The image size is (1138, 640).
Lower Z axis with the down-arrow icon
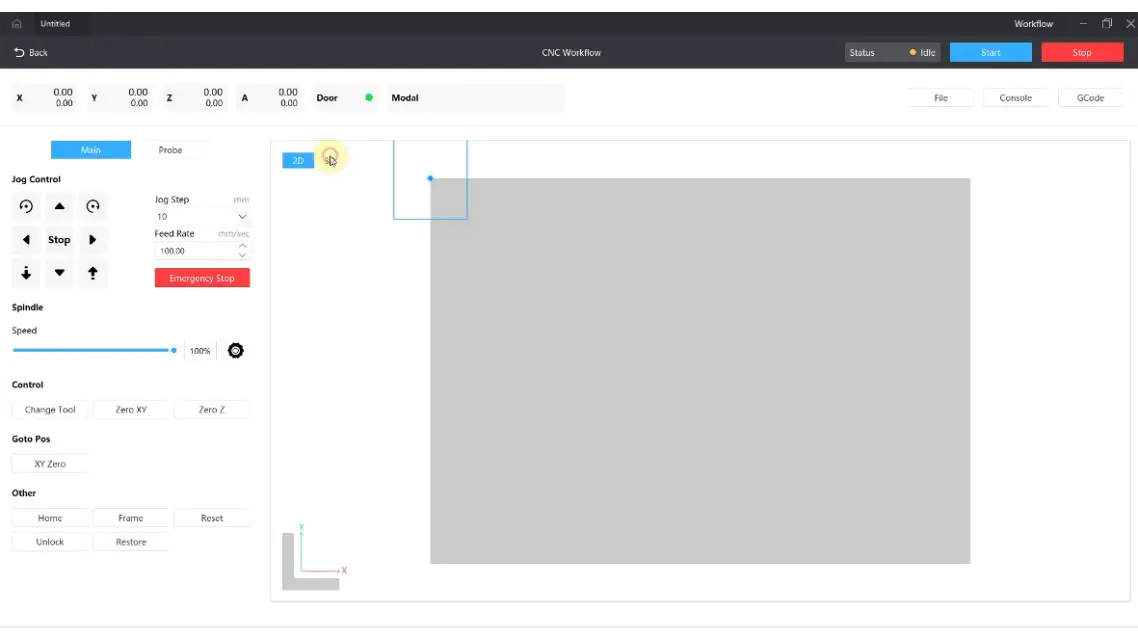pos(26,273)
